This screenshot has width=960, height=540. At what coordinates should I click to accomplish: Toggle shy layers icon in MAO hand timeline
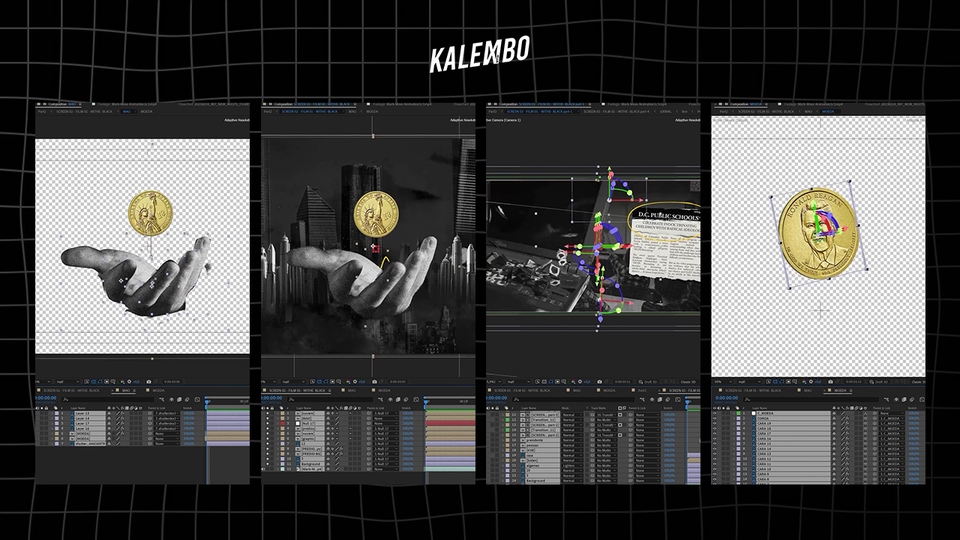click(x=171, y=399)
